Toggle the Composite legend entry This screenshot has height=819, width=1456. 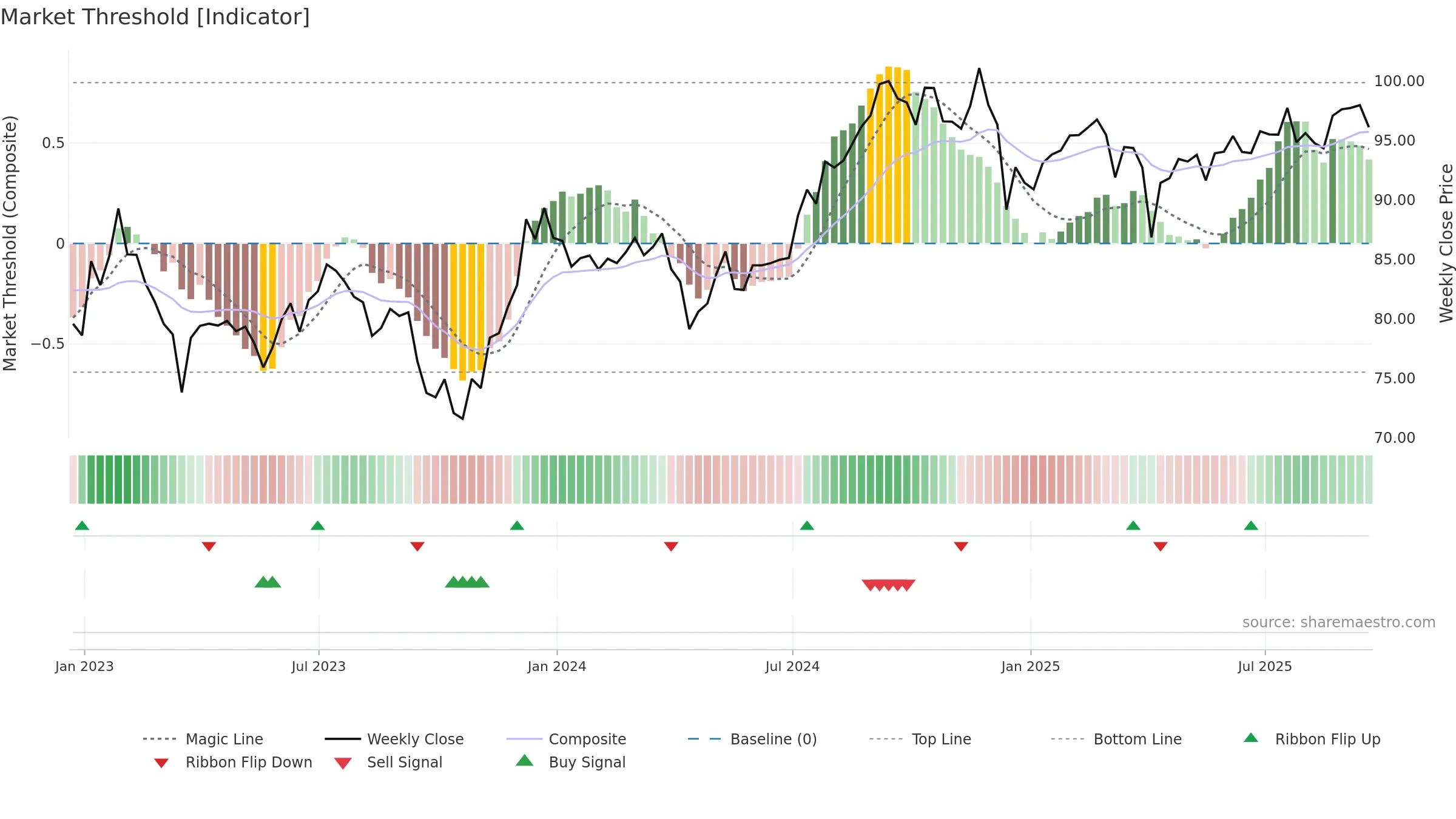566,739
